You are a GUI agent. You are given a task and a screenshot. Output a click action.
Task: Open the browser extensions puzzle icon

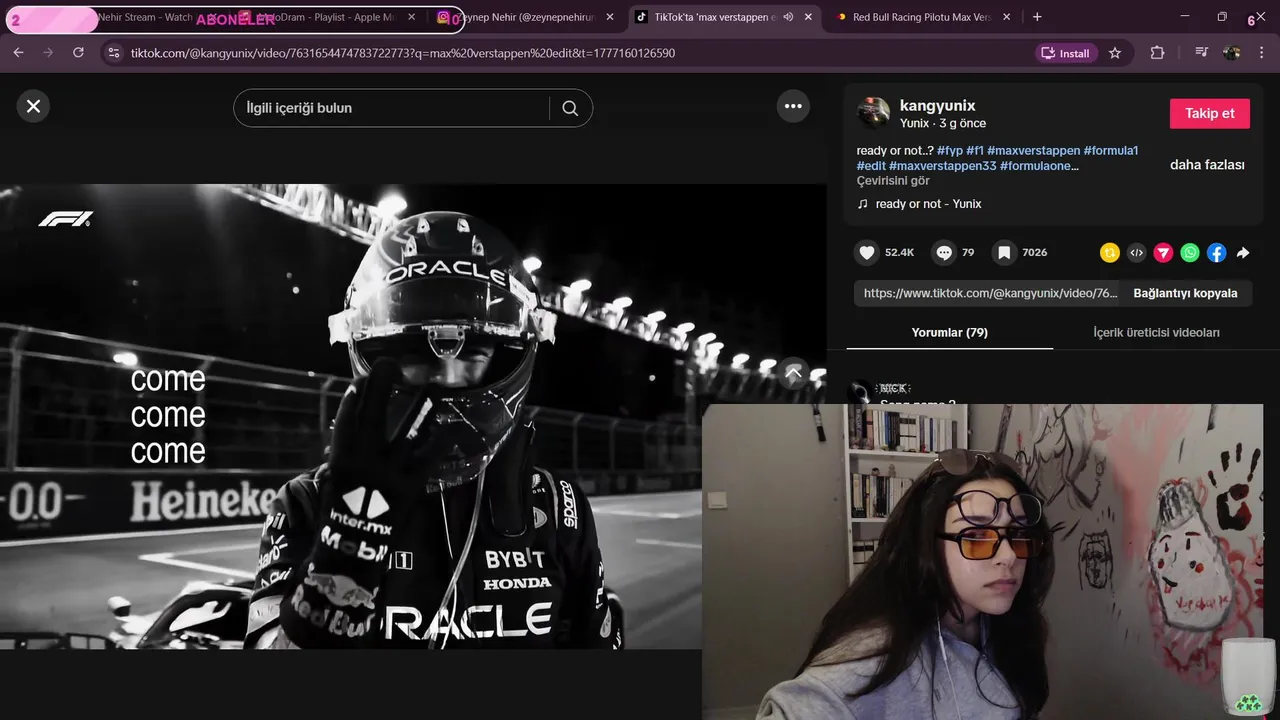[x=1158, y=53]
